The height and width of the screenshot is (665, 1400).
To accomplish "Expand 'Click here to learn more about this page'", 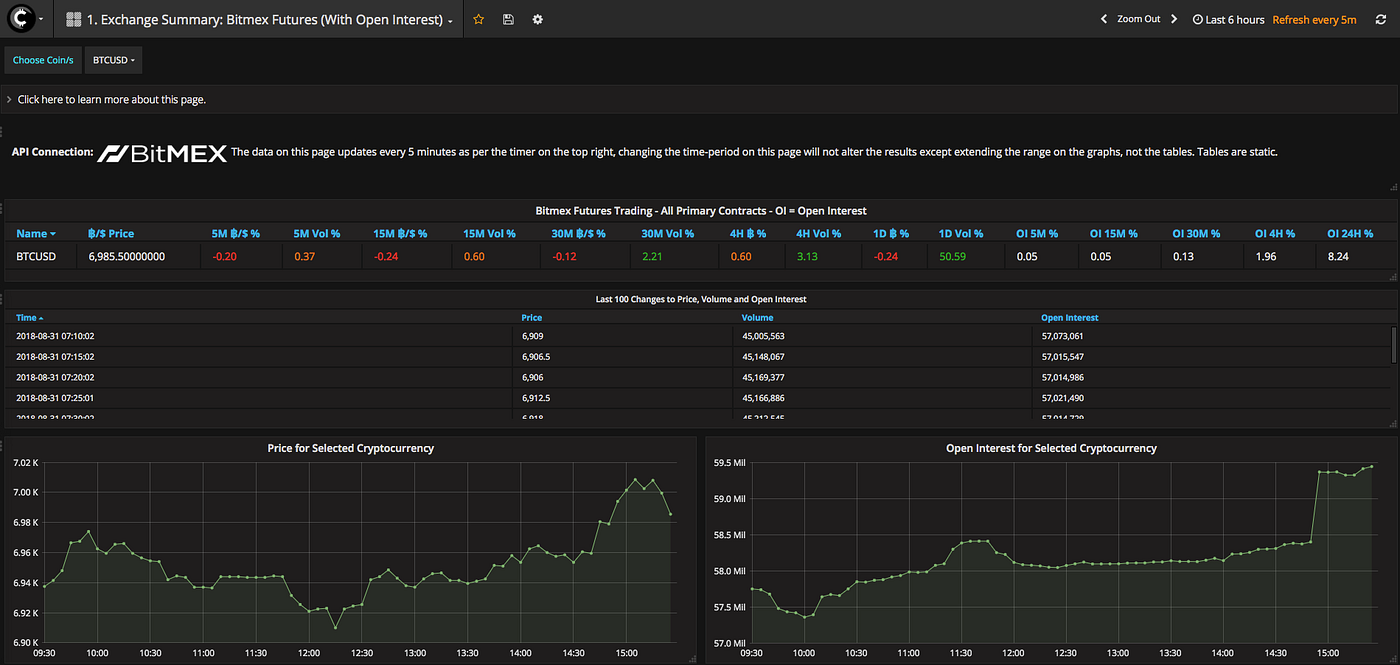I will tap(112, 99).
